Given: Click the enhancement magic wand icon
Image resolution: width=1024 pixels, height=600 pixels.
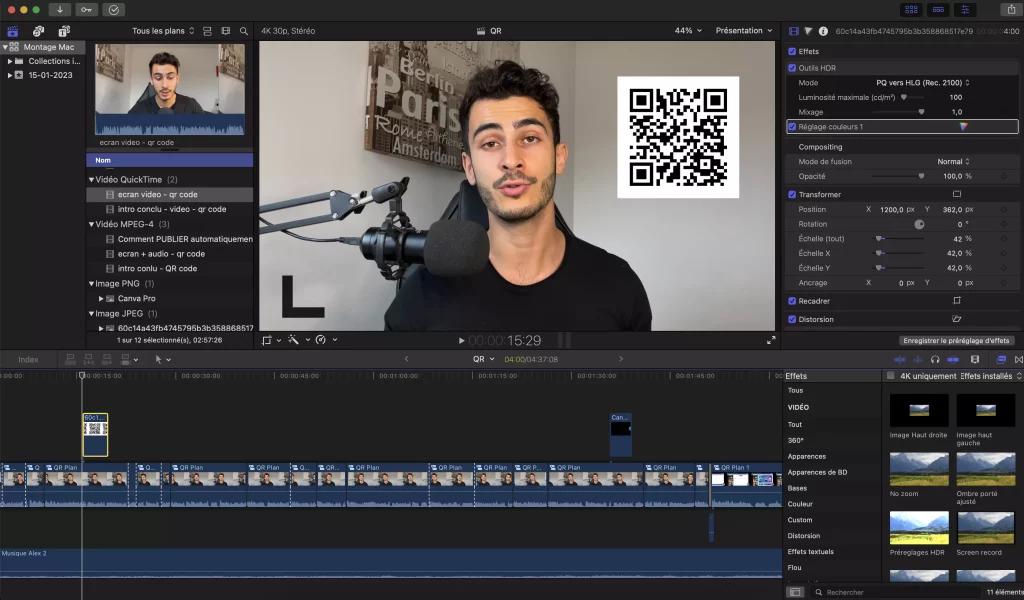Looking at the screenshot, I should tap(293, 339).
